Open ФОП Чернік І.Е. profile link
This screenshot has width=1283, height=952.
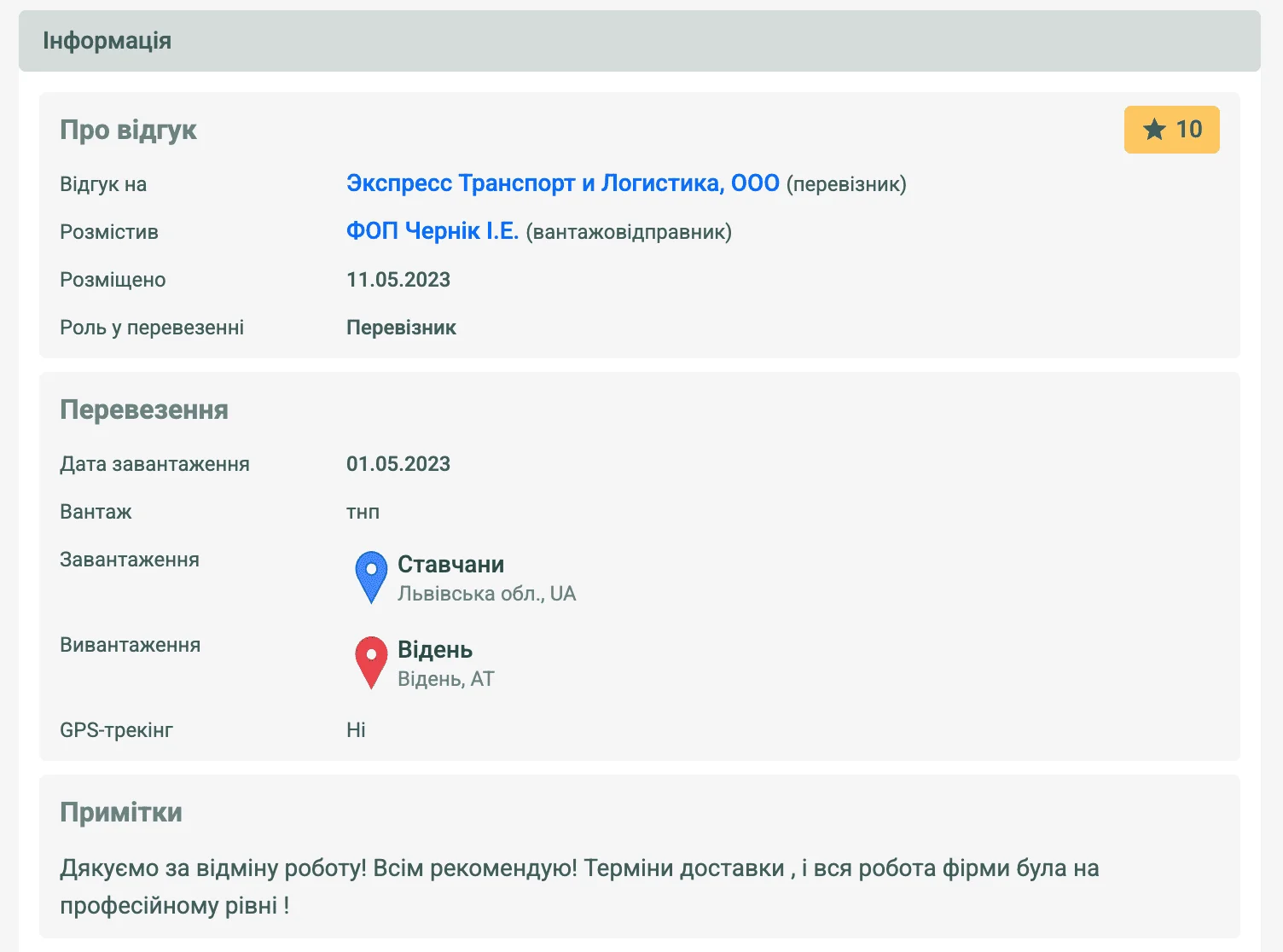point(433,231)
